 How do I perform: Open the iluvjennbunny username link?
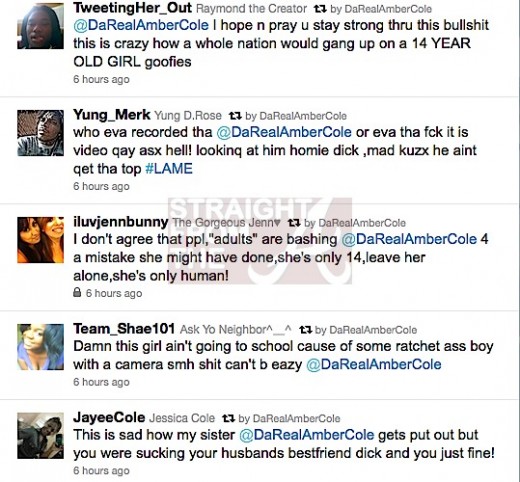coord(121,222)
